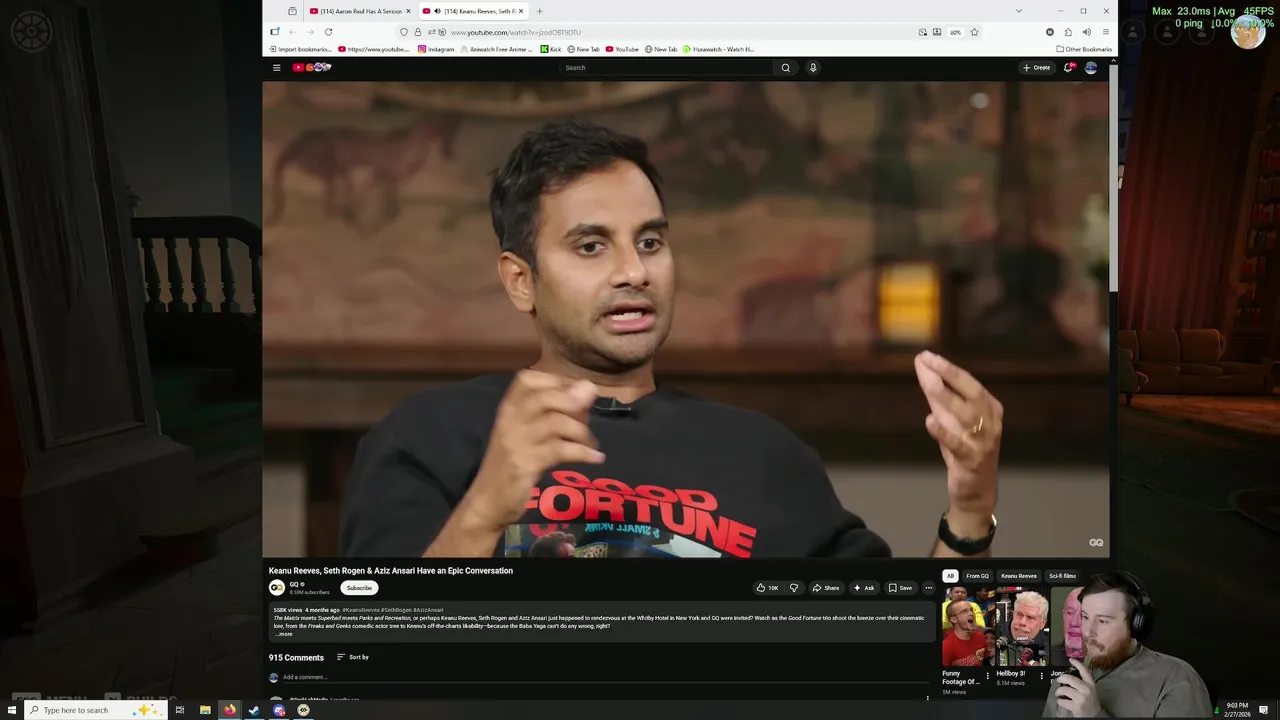Open the browser application menu

coord(1105,32)
